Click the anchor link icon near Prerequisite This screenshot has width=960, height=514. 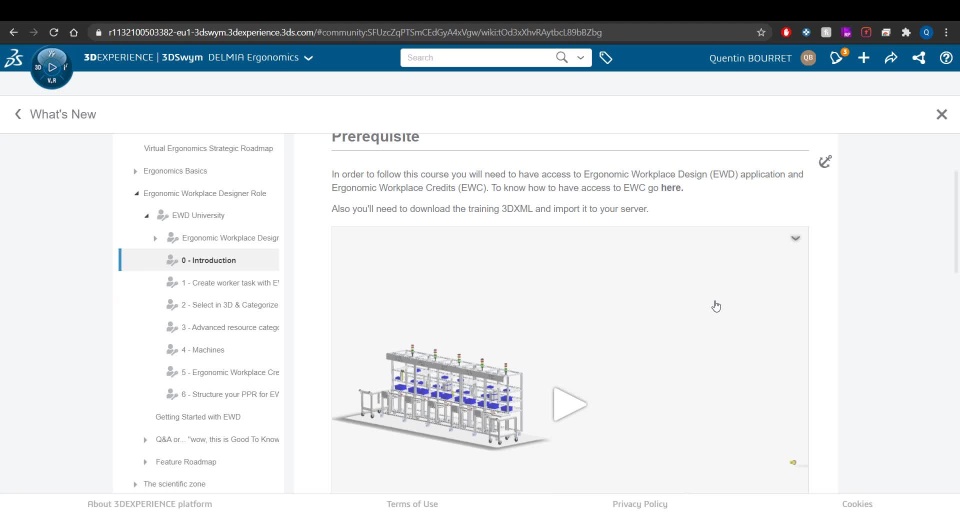pos(825,162)
